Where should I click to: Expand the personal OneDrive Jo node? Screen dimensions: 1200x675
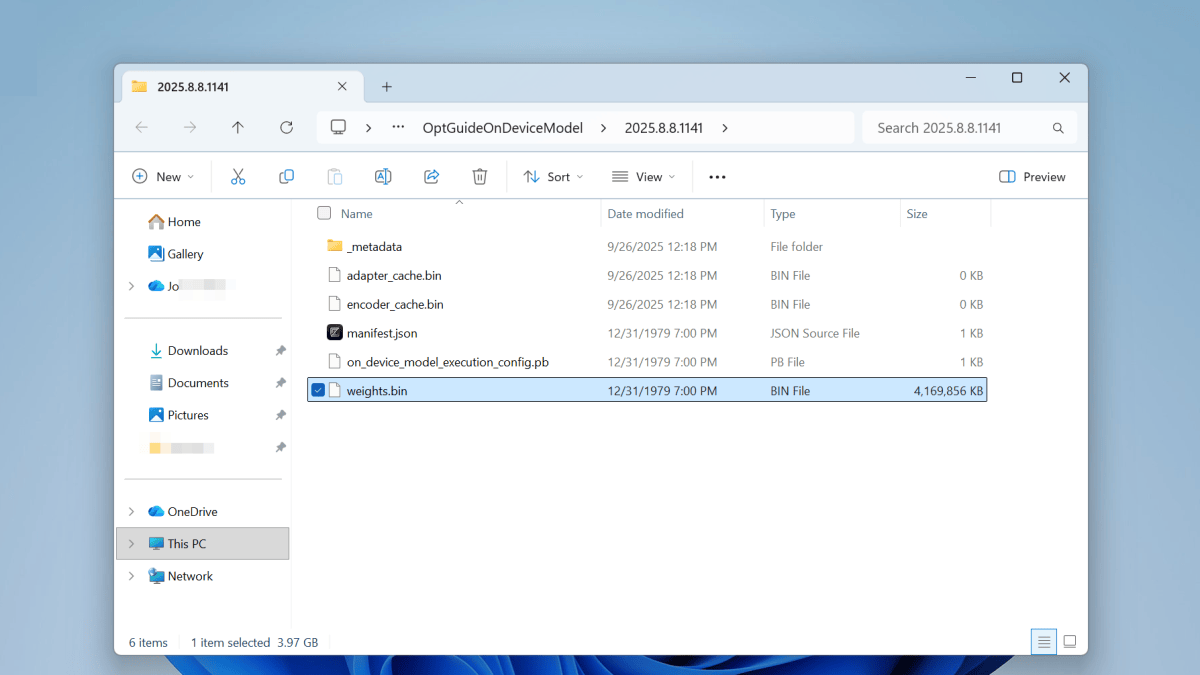point(131,286)
